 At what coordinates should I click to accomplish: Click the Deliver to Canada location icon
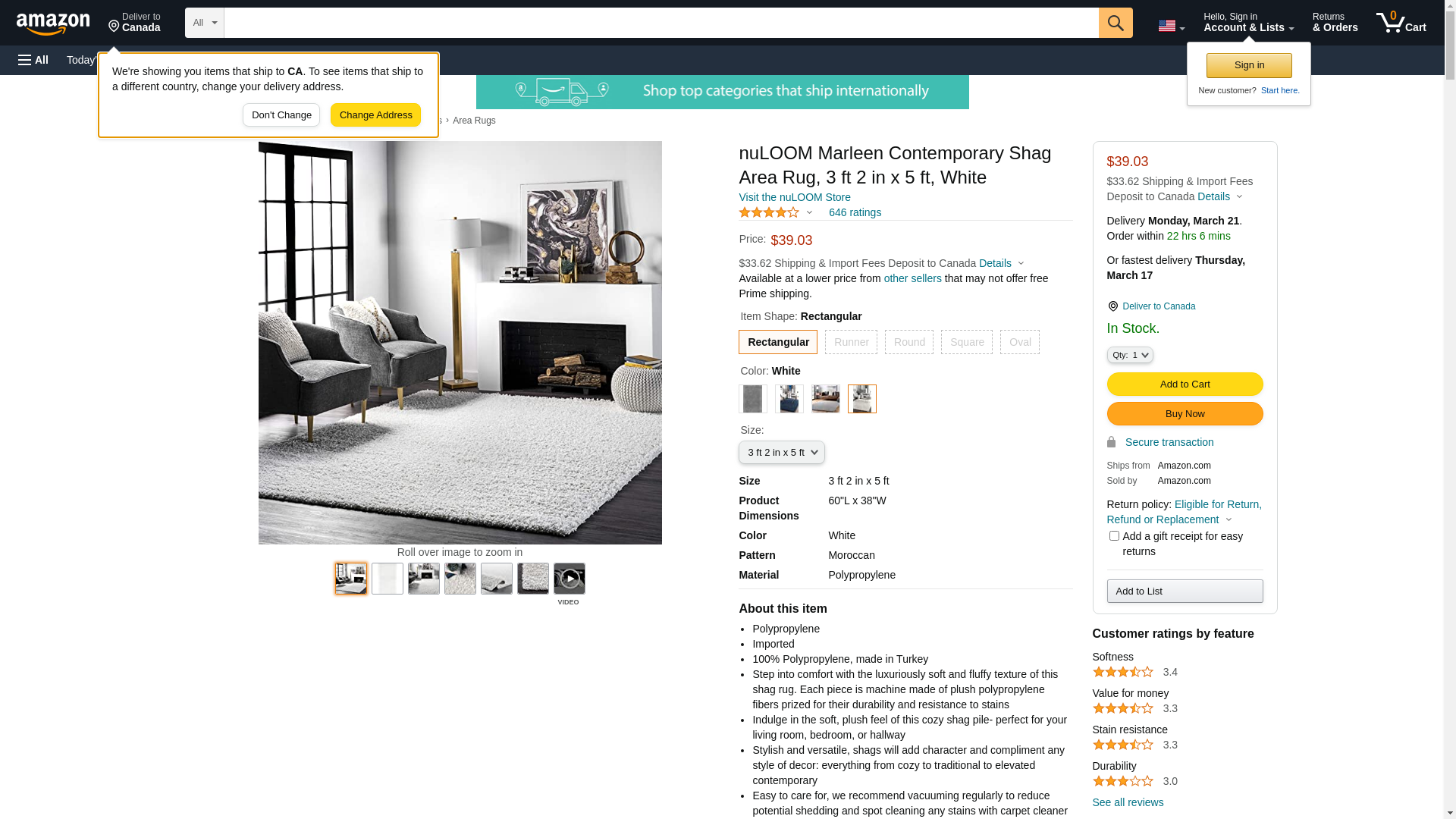1112,306
